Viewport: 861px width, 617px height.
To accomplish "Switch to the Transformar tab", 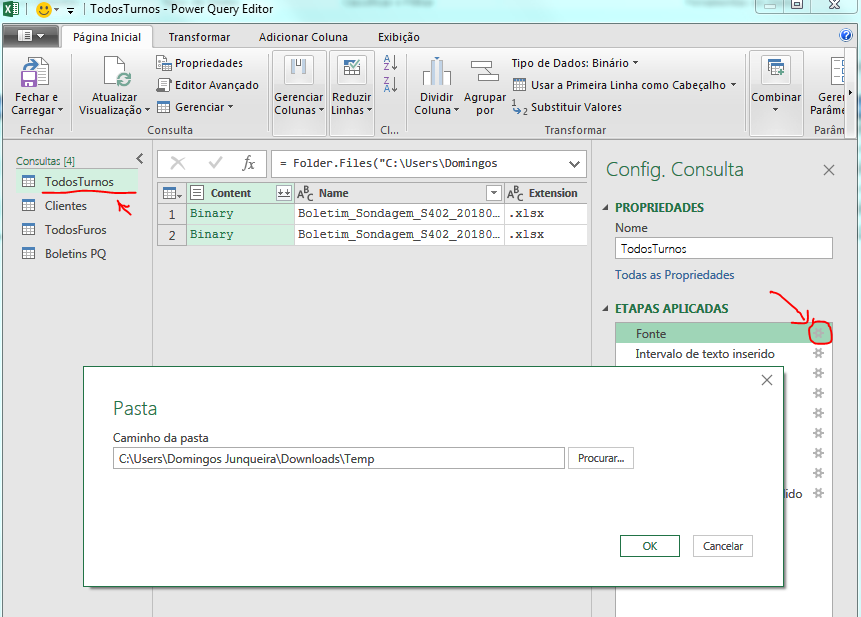I will pyautogui.click(x=199, y=37).
